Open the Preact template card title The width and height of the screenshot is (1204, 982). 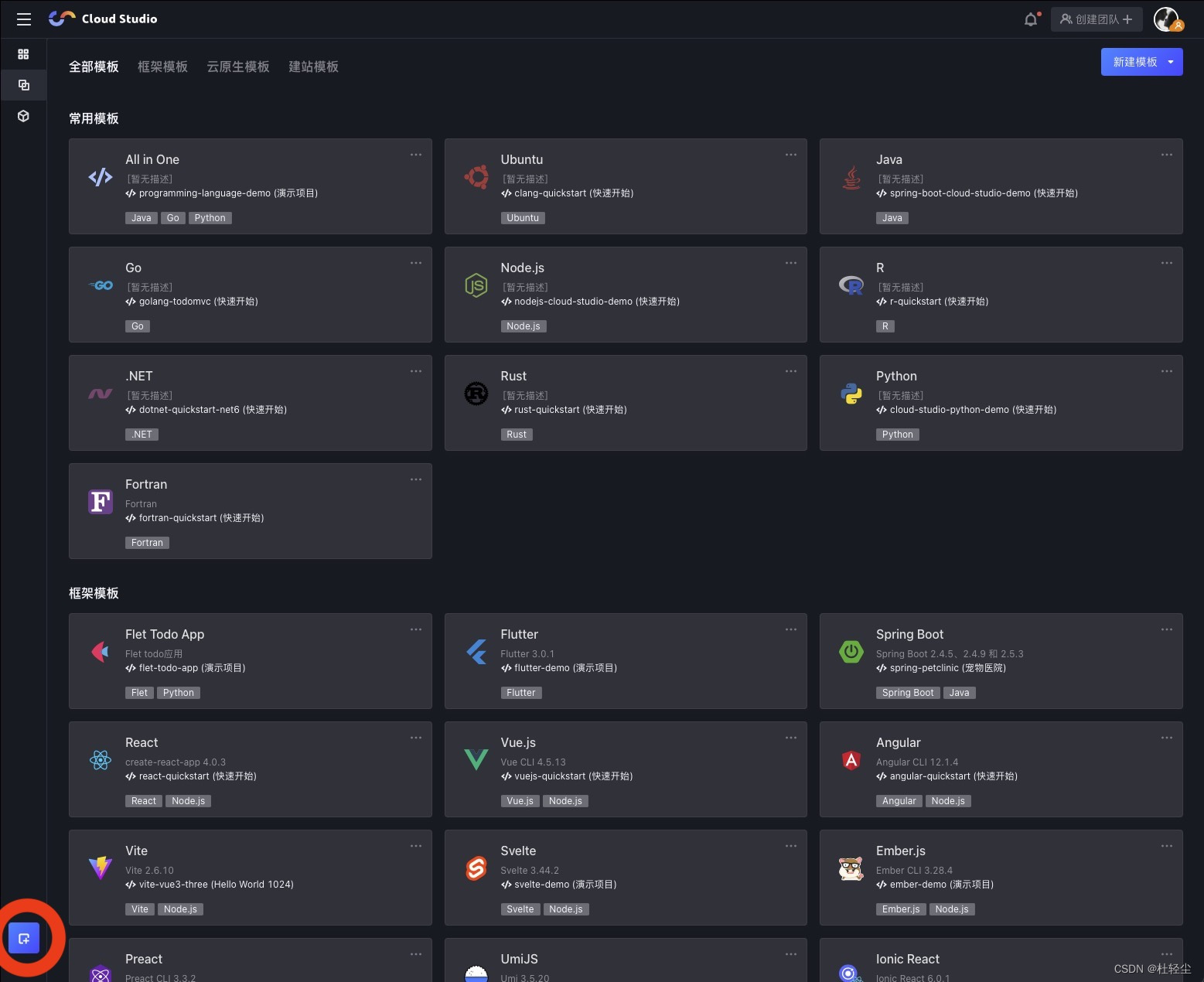point(144,959)
